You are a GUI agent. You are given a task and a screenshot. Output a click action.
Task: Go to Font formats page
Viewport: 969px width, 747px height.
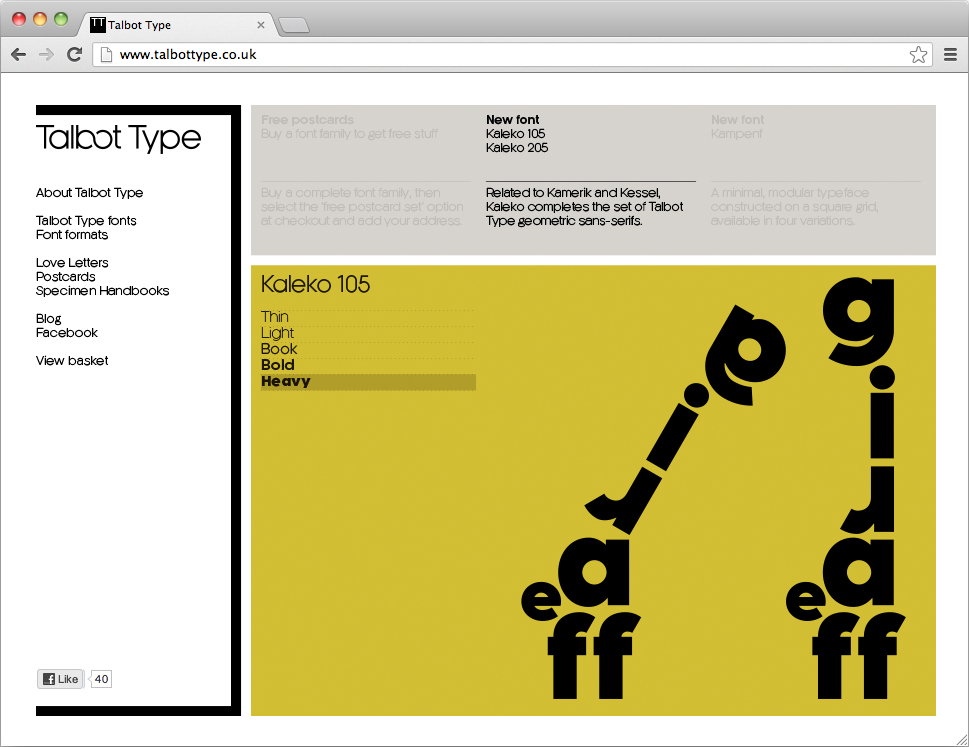coord(72,235)
